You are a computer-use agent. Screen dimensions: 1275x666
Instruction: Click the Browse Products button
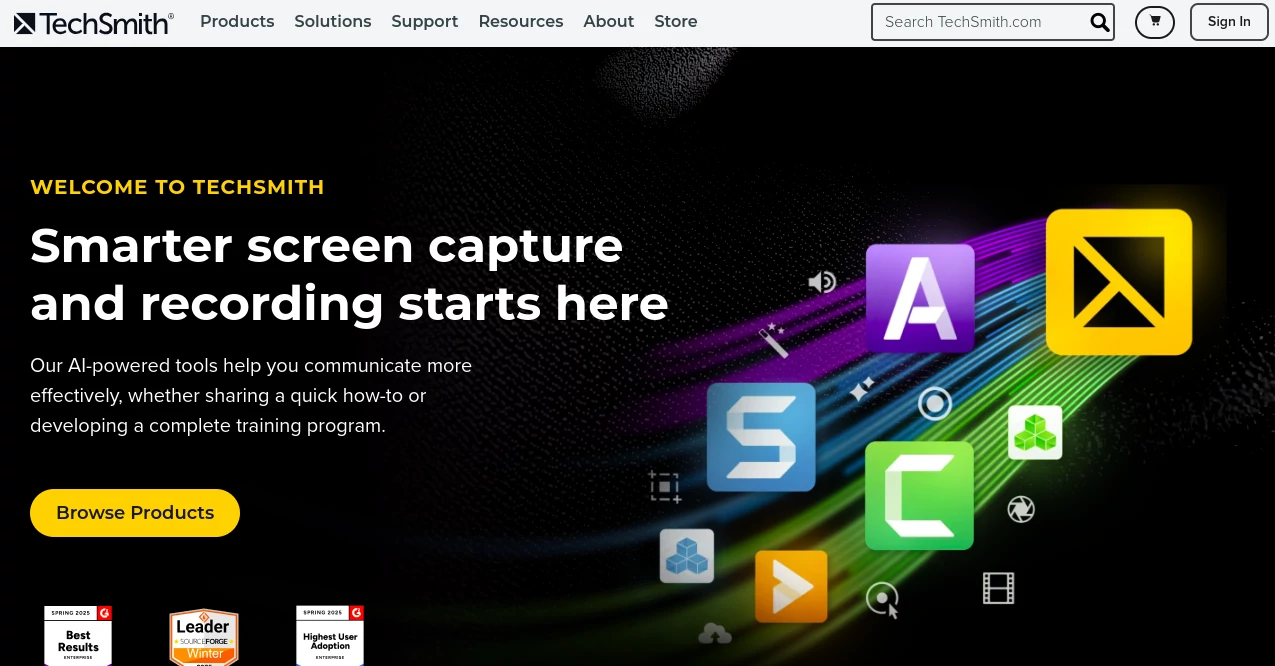pos(135,513)
